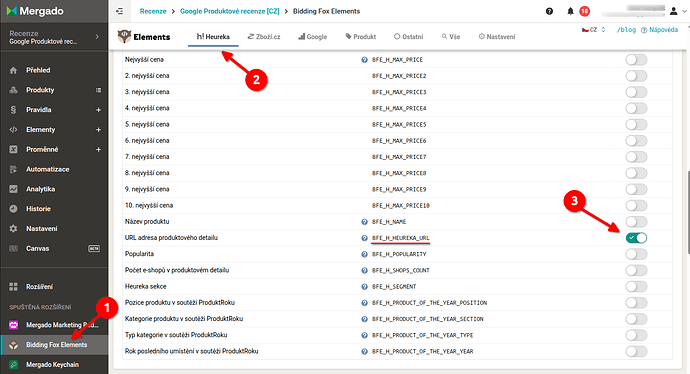The height and width of the screenshot is (374, 690).
Task: Enable the Popularita toggle
Action: (x=636, y=254)
